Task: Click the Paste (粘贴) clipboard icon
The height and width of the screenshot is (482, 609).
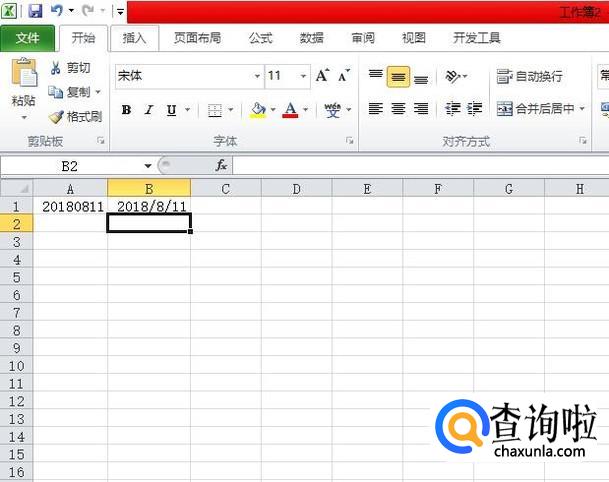Action: [x=22, y=76]
